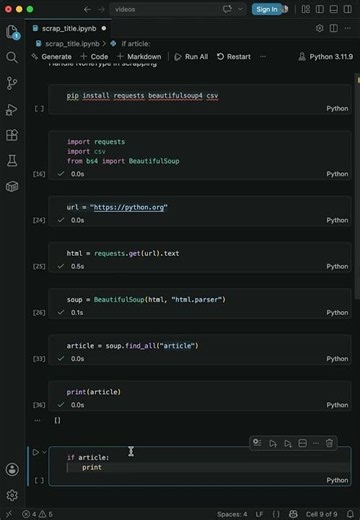The image size is (360, 520).
Task: Split the editor to the right
Action: pyautogui.click(x=333, y=28)
